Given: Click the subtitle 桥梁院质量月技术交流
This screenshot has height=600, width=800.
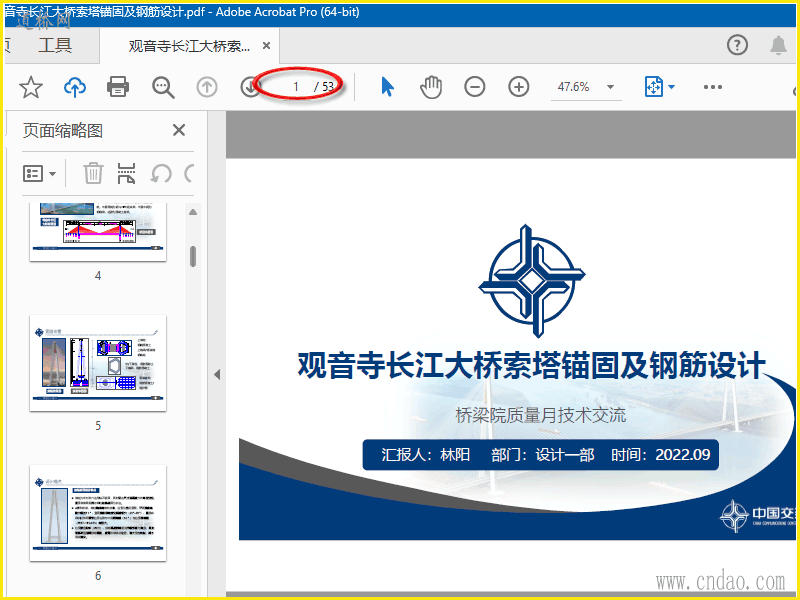Looking at the screenshot, I should [x=540, y=415].
